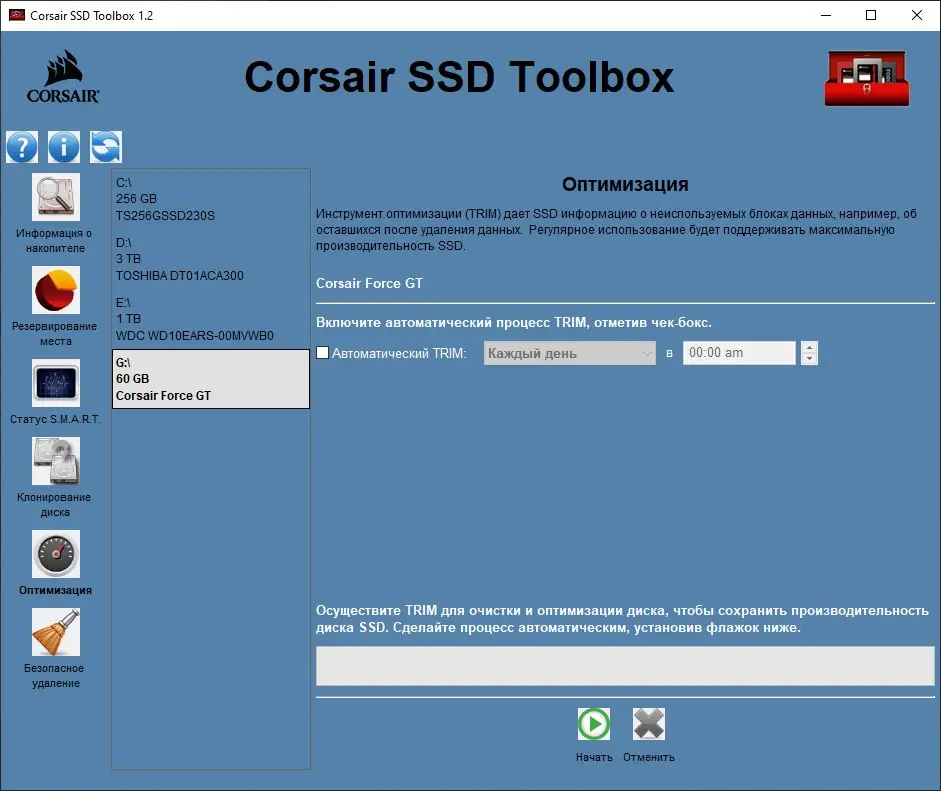Enable Автоматический TRIM checkbox
This screenshot has width=941, height=791.
(x=322, y=352)
